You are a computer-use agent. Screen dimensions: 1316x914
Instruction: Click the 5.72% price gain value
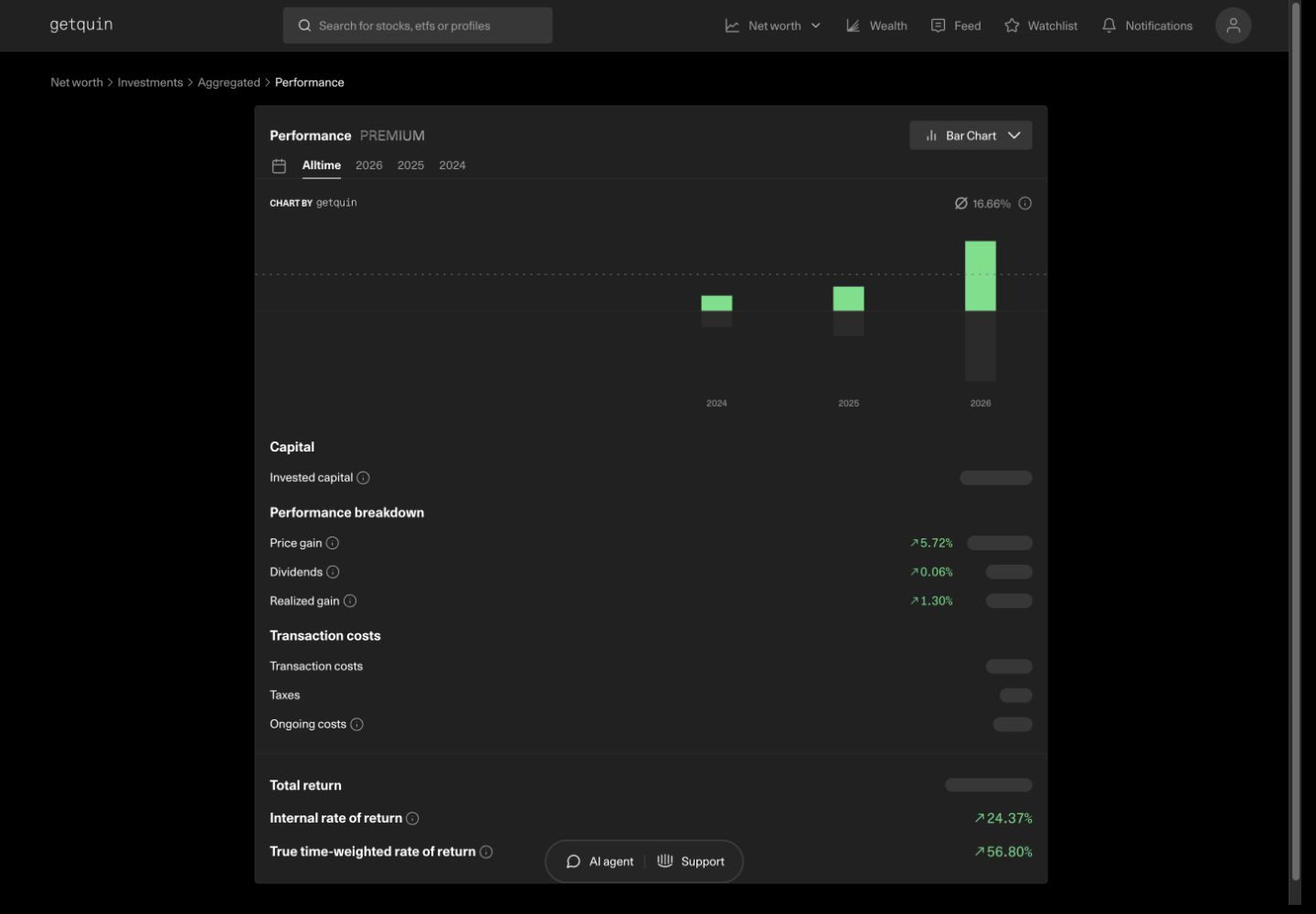click(931, 543)
